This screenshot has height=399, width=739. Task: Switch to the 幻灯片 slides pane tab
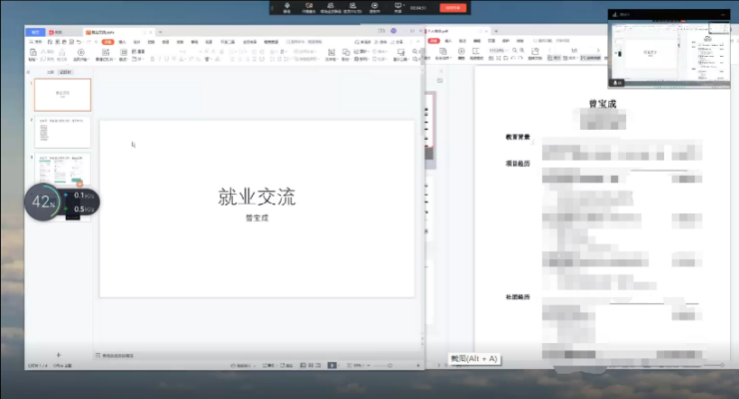pyautogui.click(x=65, y=72)
